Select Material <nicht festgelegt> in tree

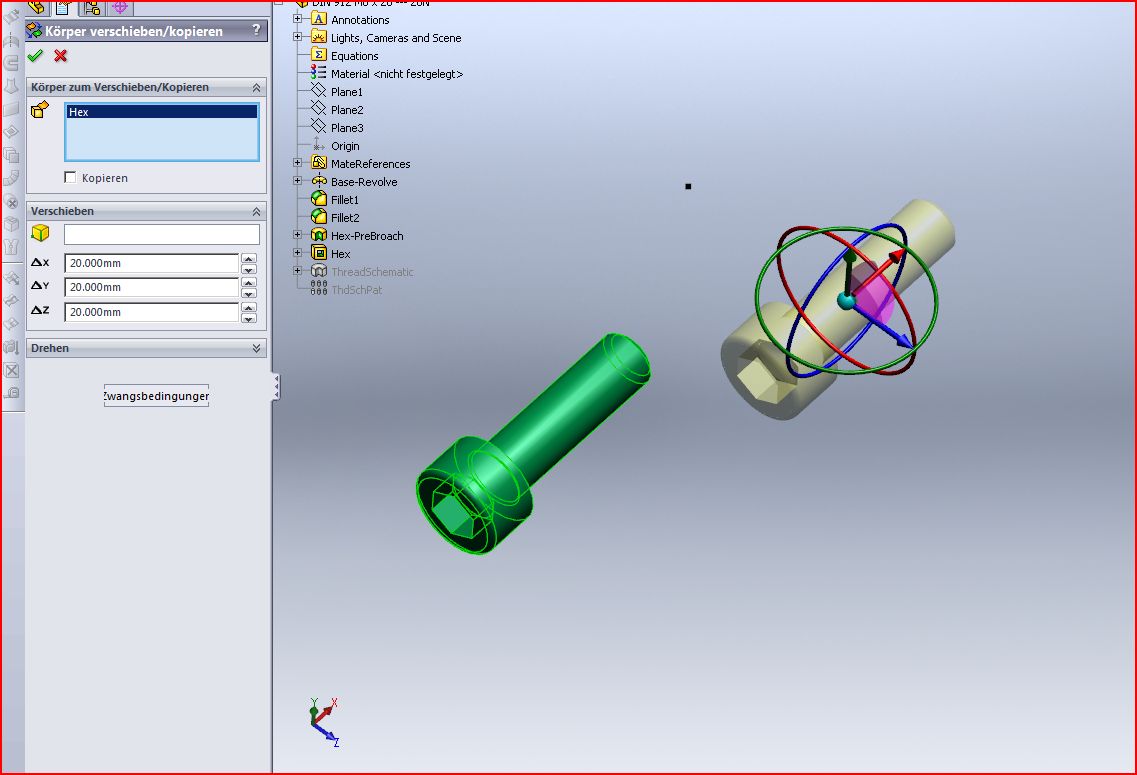click(397, 74)
